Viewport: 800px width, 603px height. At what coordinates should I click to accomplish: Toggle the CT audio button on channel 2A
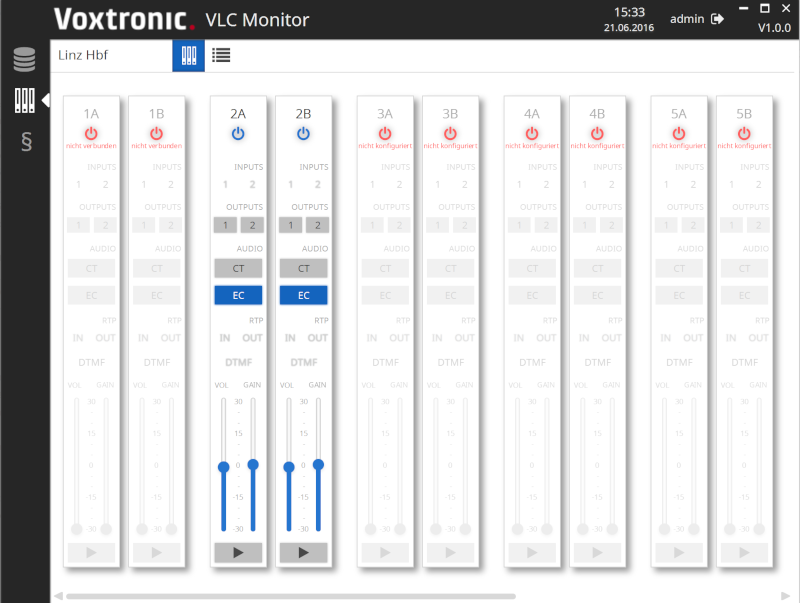[x=238, y=268]
